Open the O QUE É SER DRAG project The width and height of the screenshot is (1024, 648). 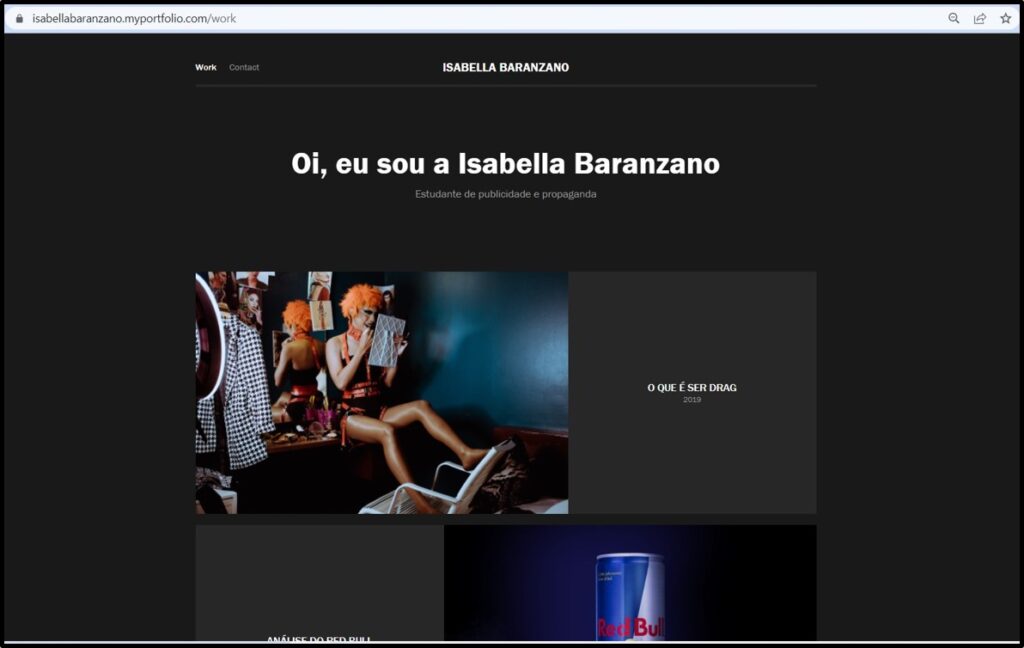click(x=692, y=387)
